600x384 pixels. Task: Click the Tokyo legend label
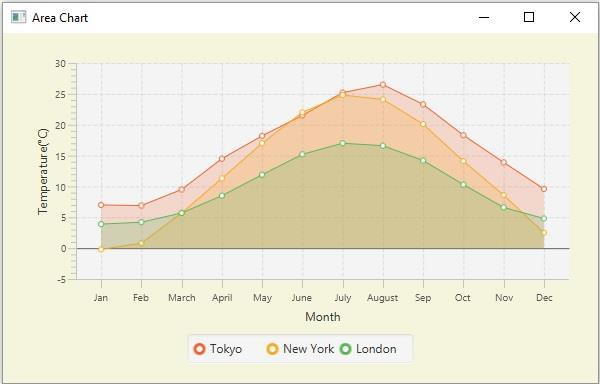(226, 349)
